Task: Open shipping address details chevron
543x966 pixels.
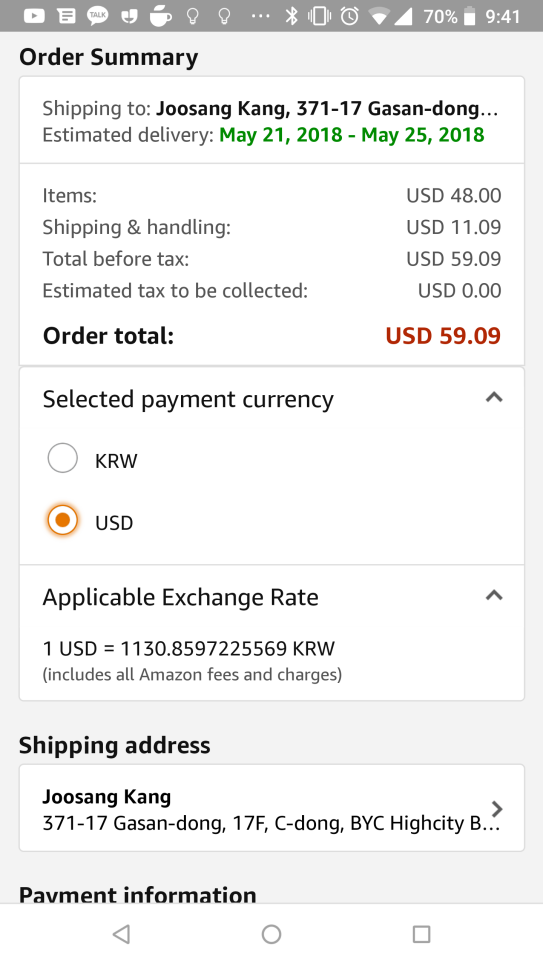Action: point(497,808)
